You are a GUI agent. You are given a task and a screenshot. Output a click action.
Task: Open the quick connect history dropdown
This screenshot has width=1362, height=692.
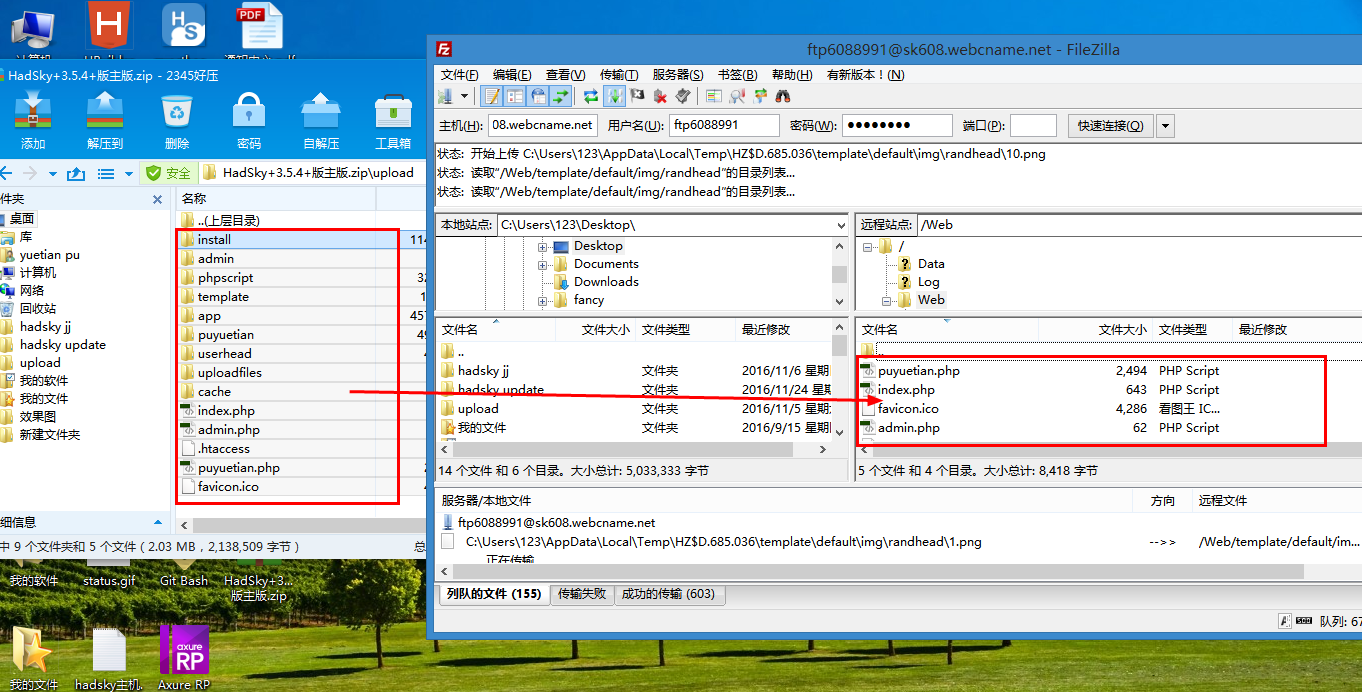[x=1165, y=125]
